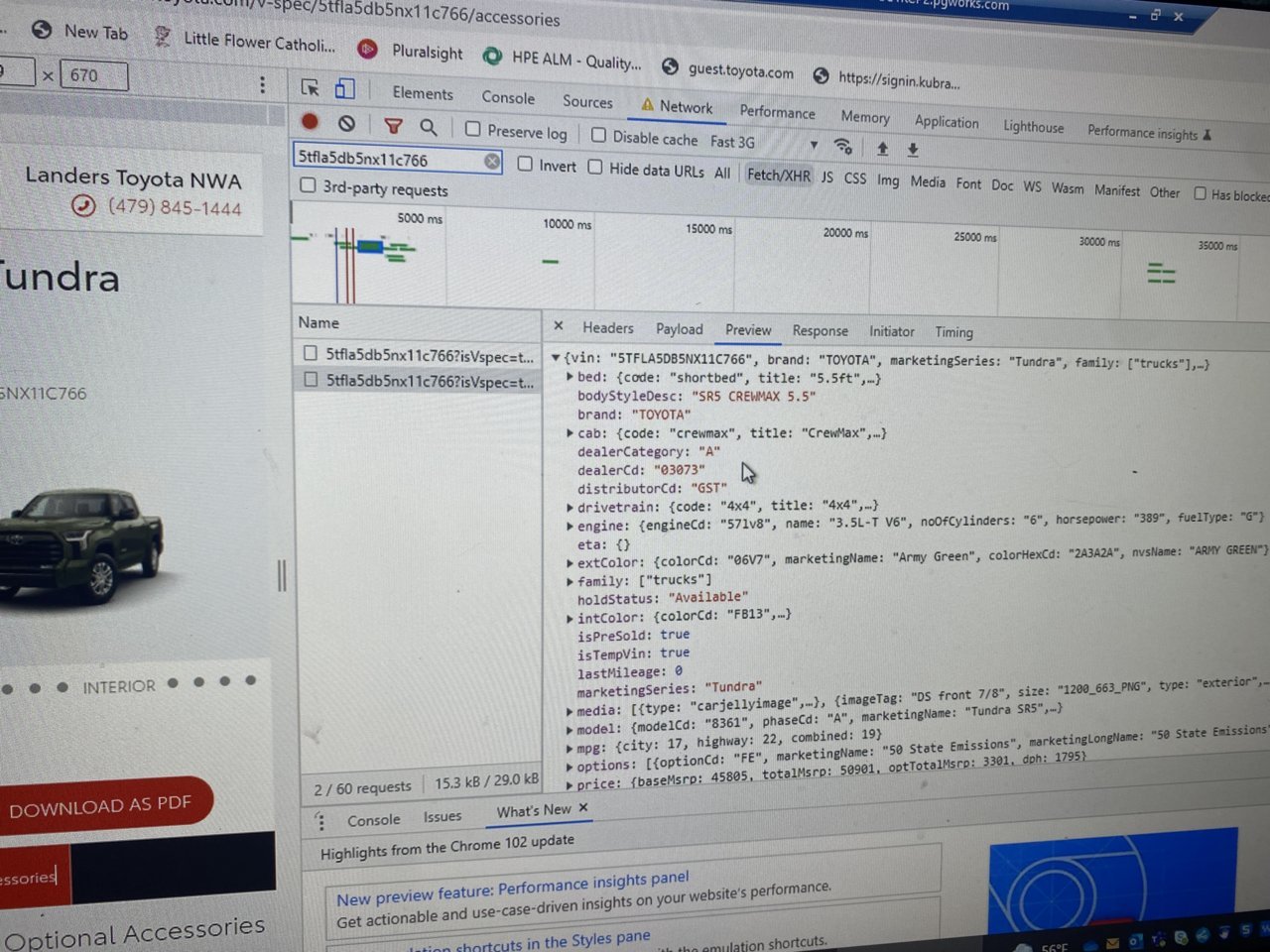Select the inspect element picker icon
The height and width of the screenshot is (952, 1270).
pos(311,87)
